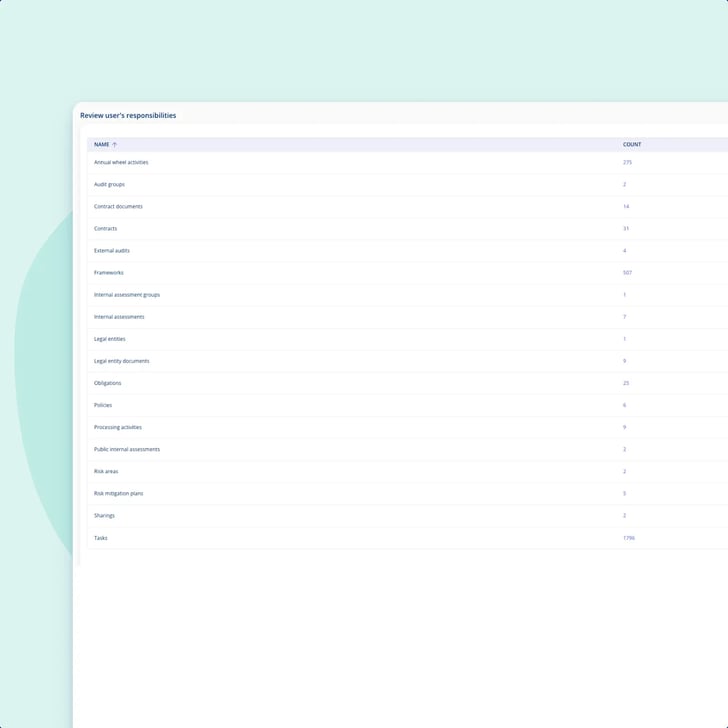Select 'Public internal assessments' entry
Screen dimensions: 728x728
point(127,449)
